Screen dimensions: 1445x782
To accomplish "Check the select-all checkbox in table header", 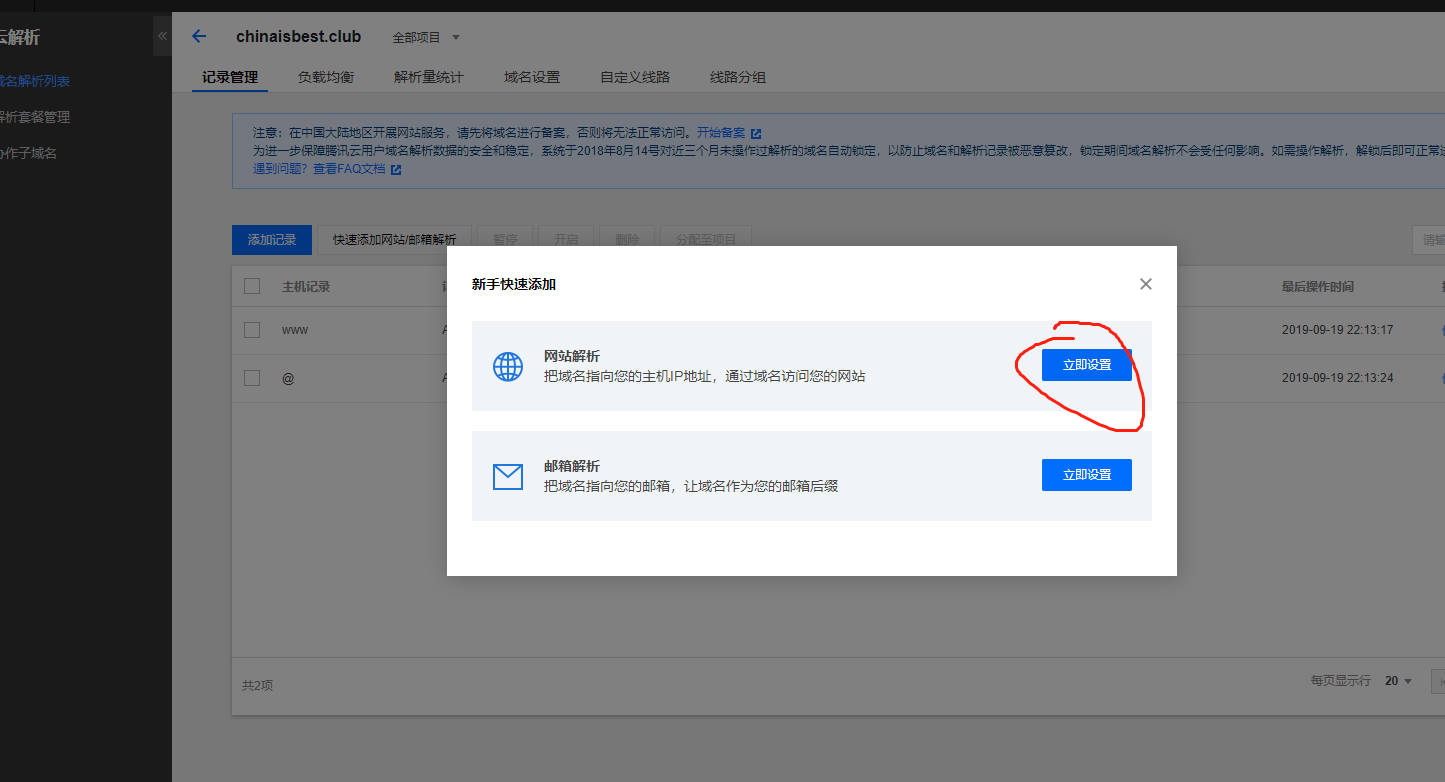I will point(252,286).
